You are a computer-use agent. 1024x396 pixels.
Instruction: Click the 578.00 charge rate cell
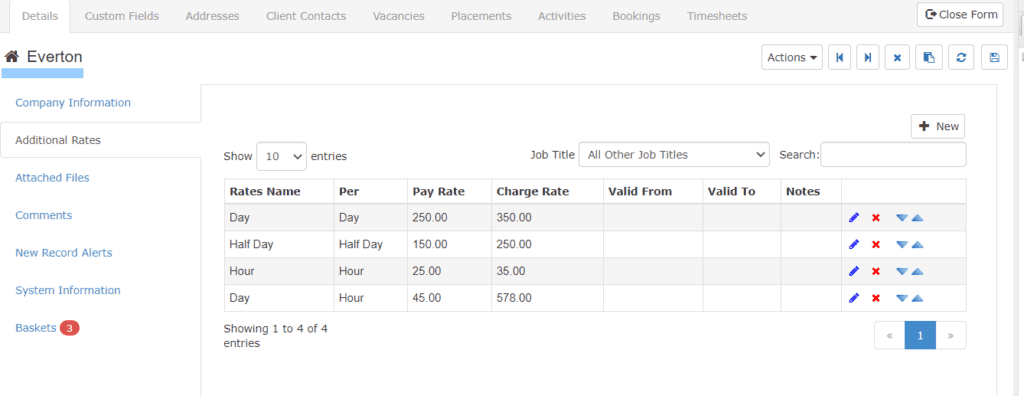pos(547,298)
